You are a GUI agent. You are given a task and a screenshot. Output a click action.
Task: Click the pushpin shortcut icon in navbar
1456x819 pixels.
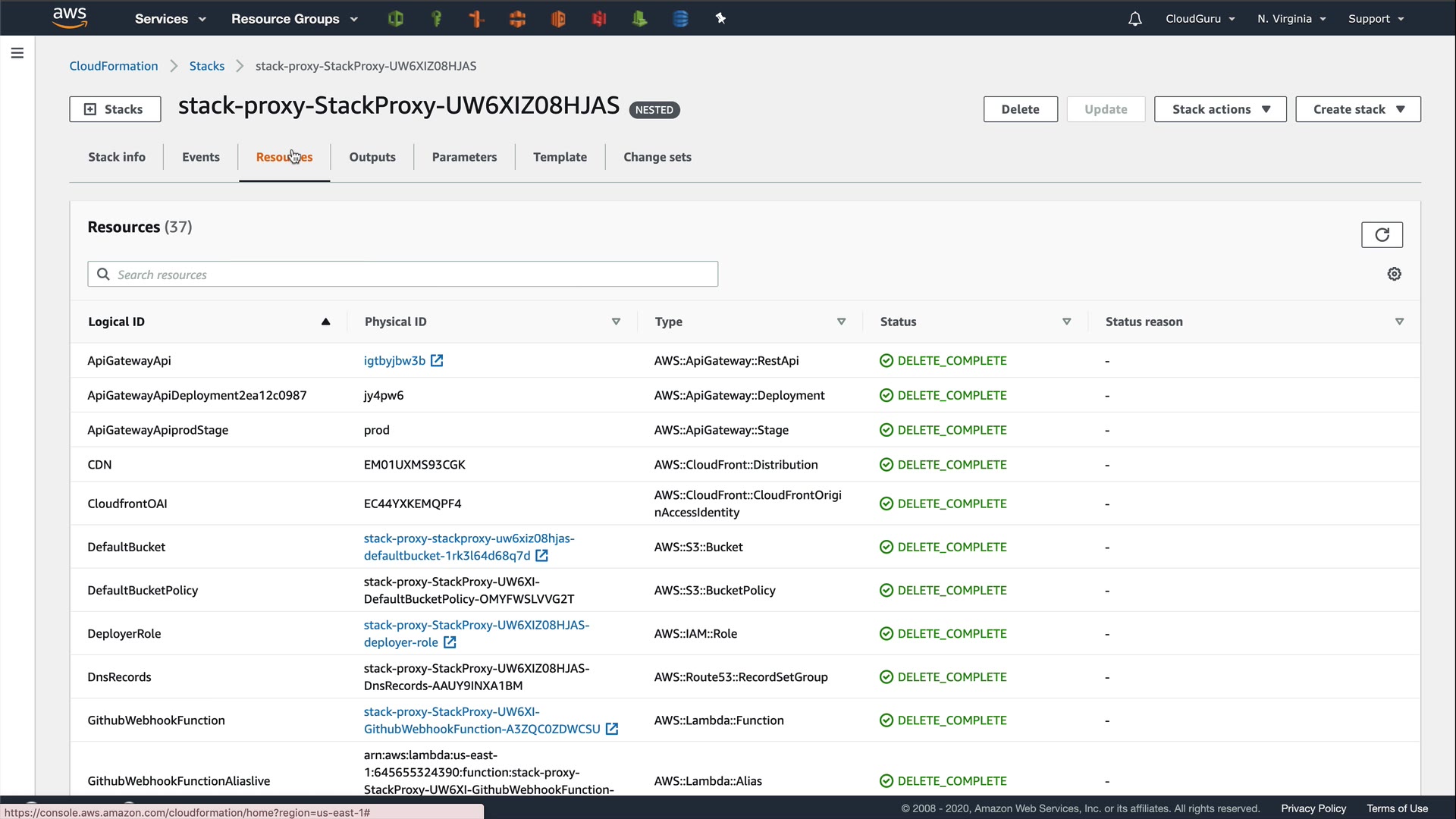(x=720, y=18)
